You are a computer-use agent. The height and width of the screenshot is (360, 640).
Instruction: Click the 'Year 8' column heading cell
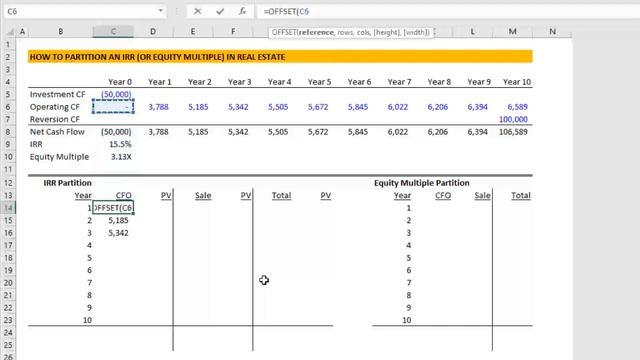coord(439,82)
